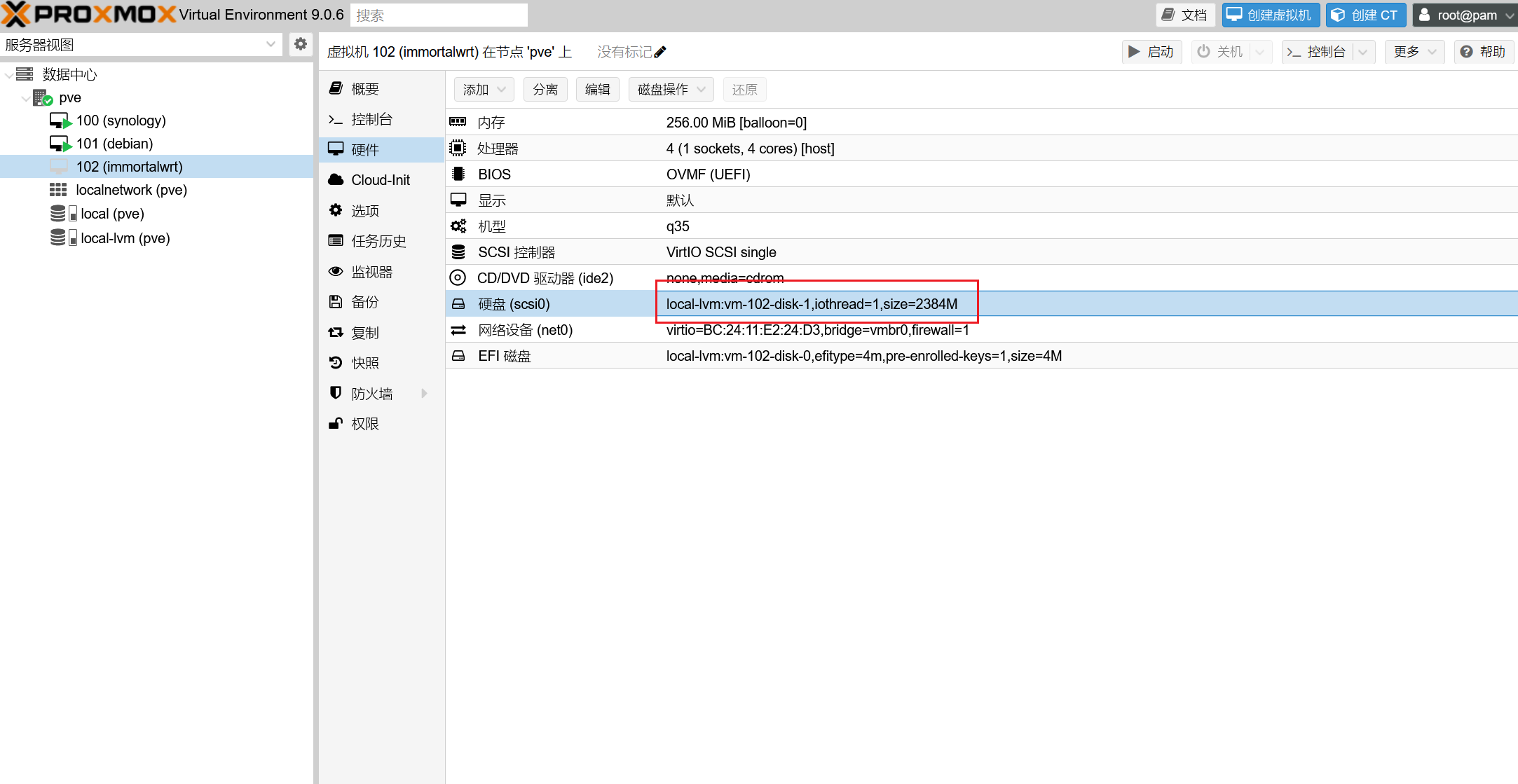Click the 创建虚拟机 button
Image resolution: width=1518 pixels, height=784 pixels.
coord(1271,15)
